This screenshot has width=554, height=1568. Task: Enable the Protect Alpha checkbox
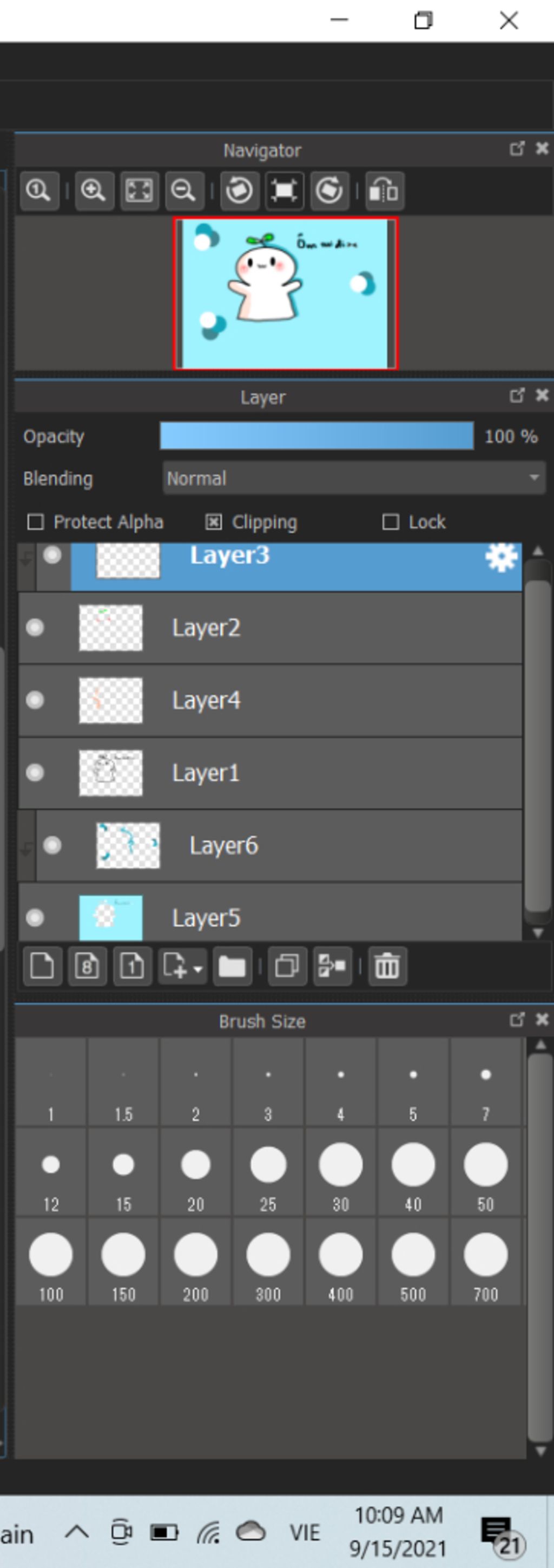(x=36, y=522)
